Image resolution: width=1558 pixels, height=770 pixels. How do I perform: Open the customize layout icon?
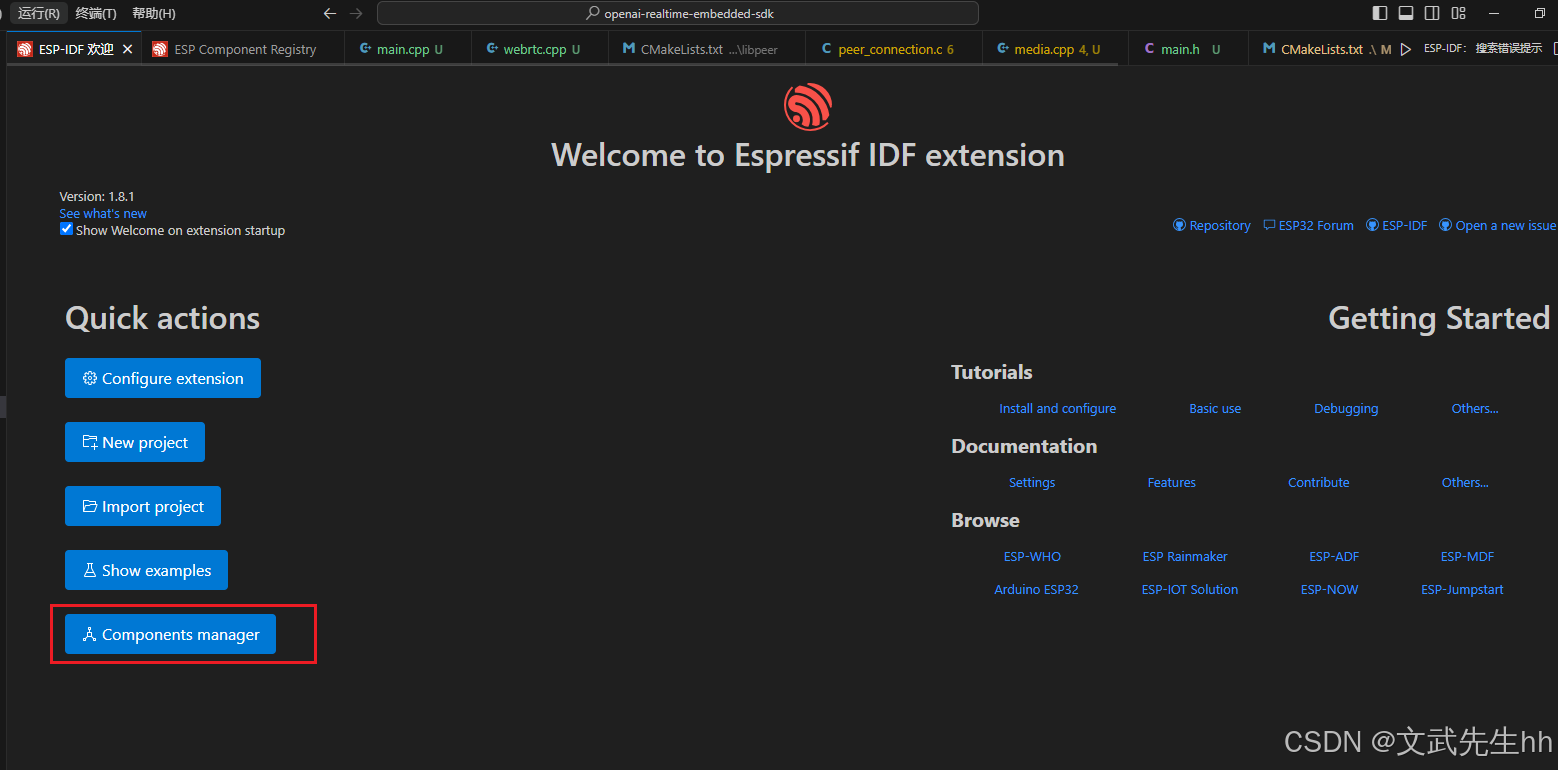pyautogui.click(x=1458, y=13)
